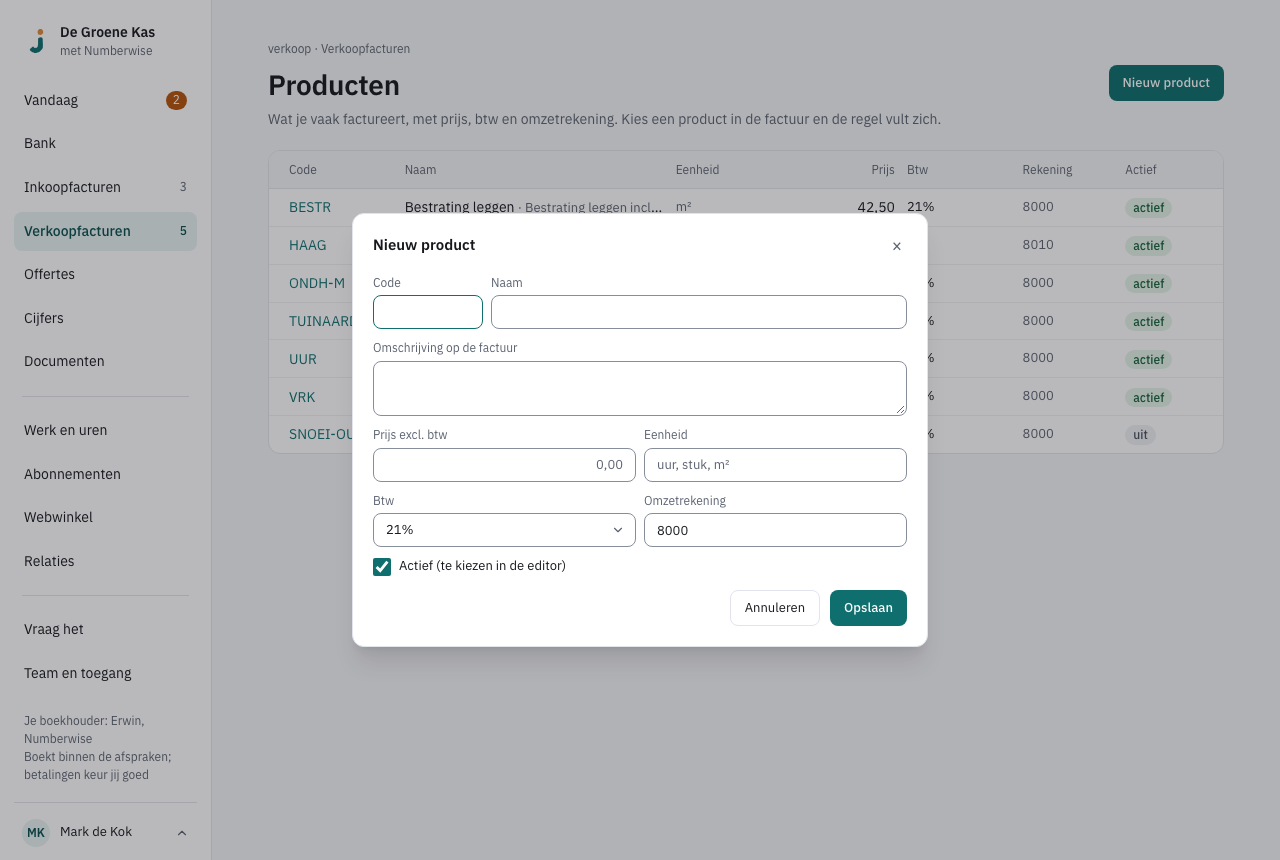This screenshot has height=860, width=1280.
Task: Navigate to Cijfers
Action: [105, 318]
